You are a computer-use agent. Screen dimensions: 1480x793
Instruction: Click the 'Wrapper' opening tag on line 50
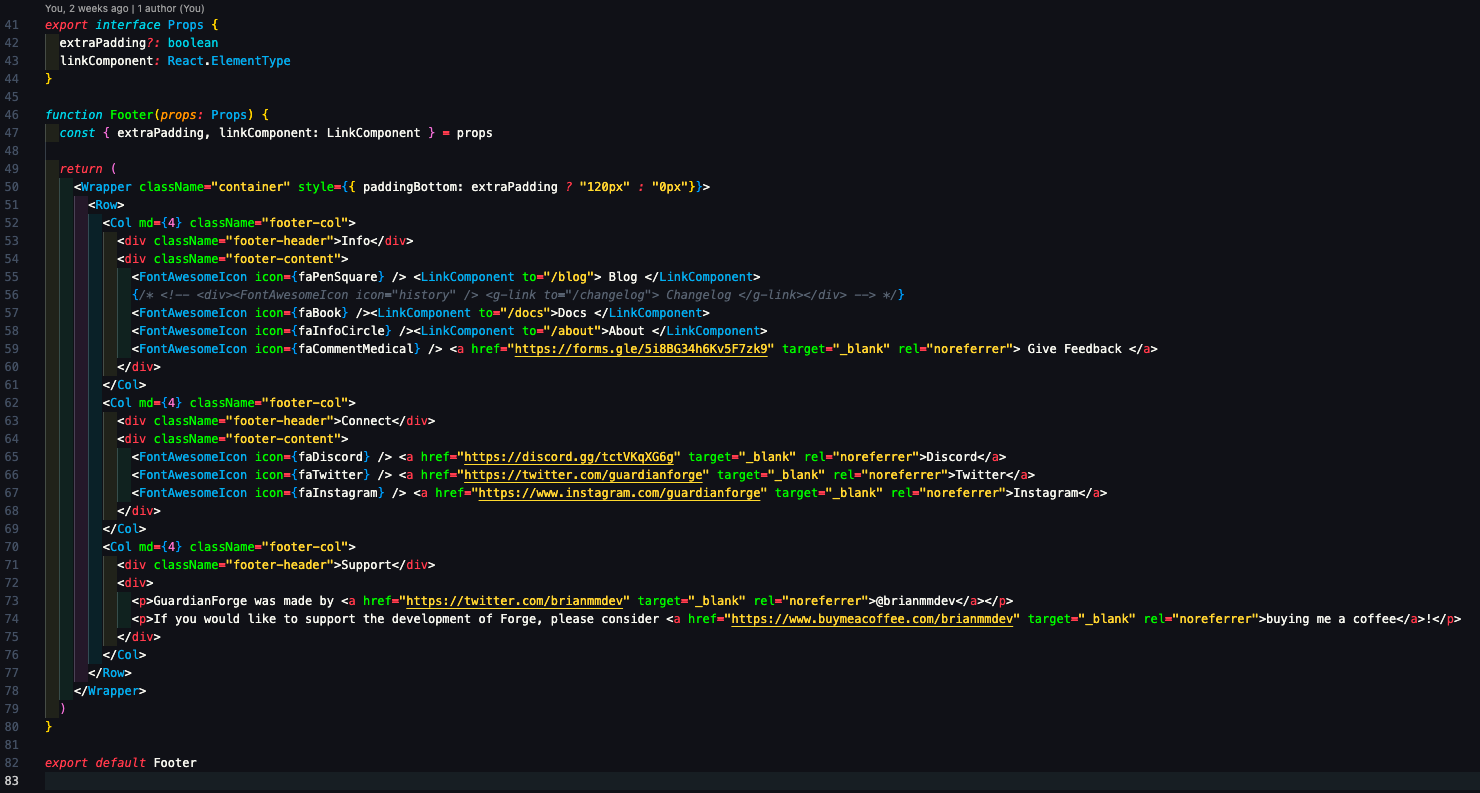[x=106, y=187]
